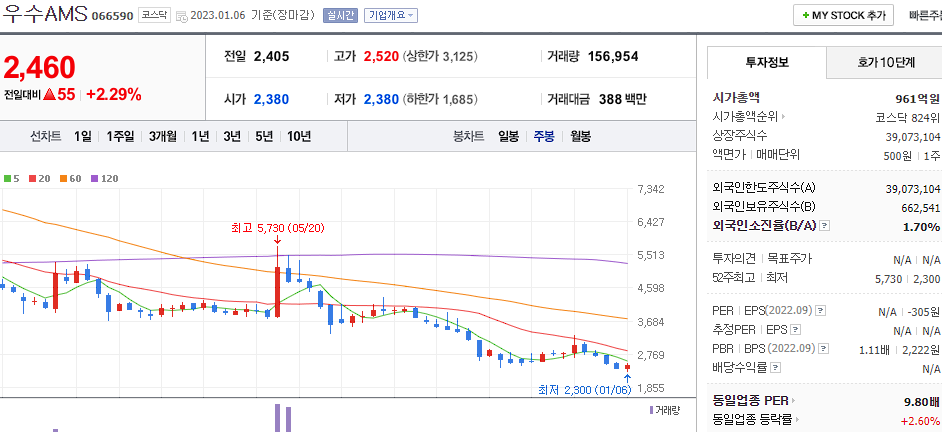
Task: Click green 5-period moving average legend
Action: click(11, 178)
